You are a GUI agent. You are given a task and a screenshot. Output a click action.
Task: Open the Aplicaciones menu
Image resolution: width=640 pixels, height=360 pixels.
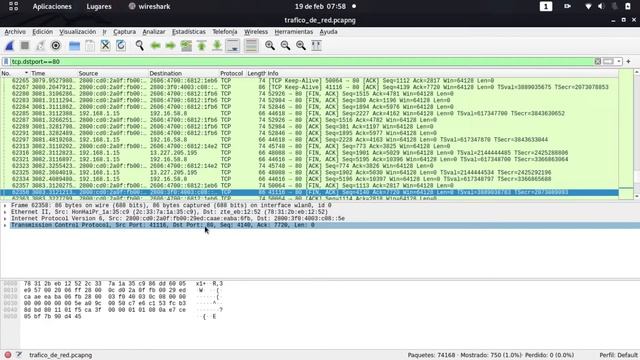52,7
